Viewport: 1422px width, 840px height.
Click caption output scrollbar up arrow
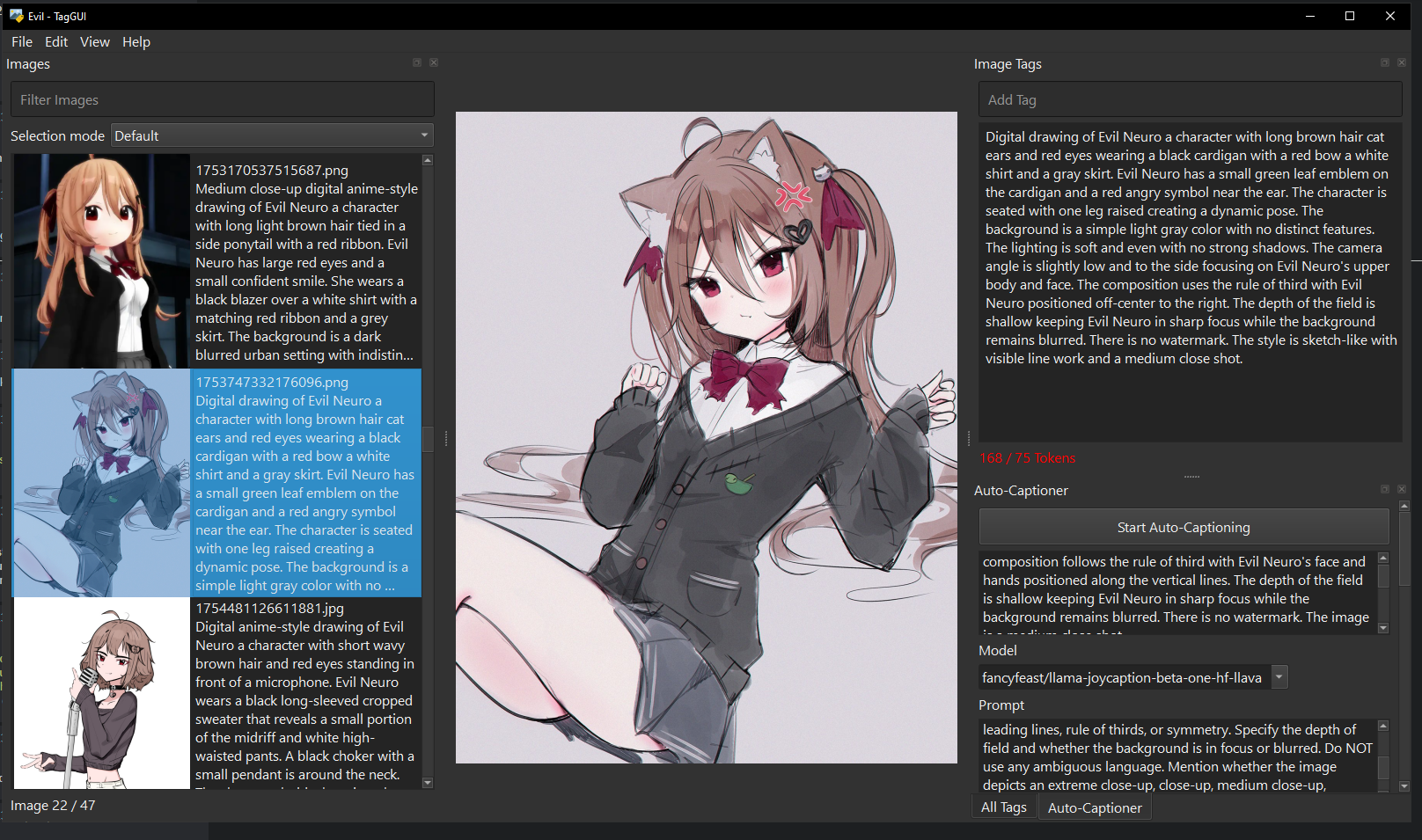pos(1382,558)
